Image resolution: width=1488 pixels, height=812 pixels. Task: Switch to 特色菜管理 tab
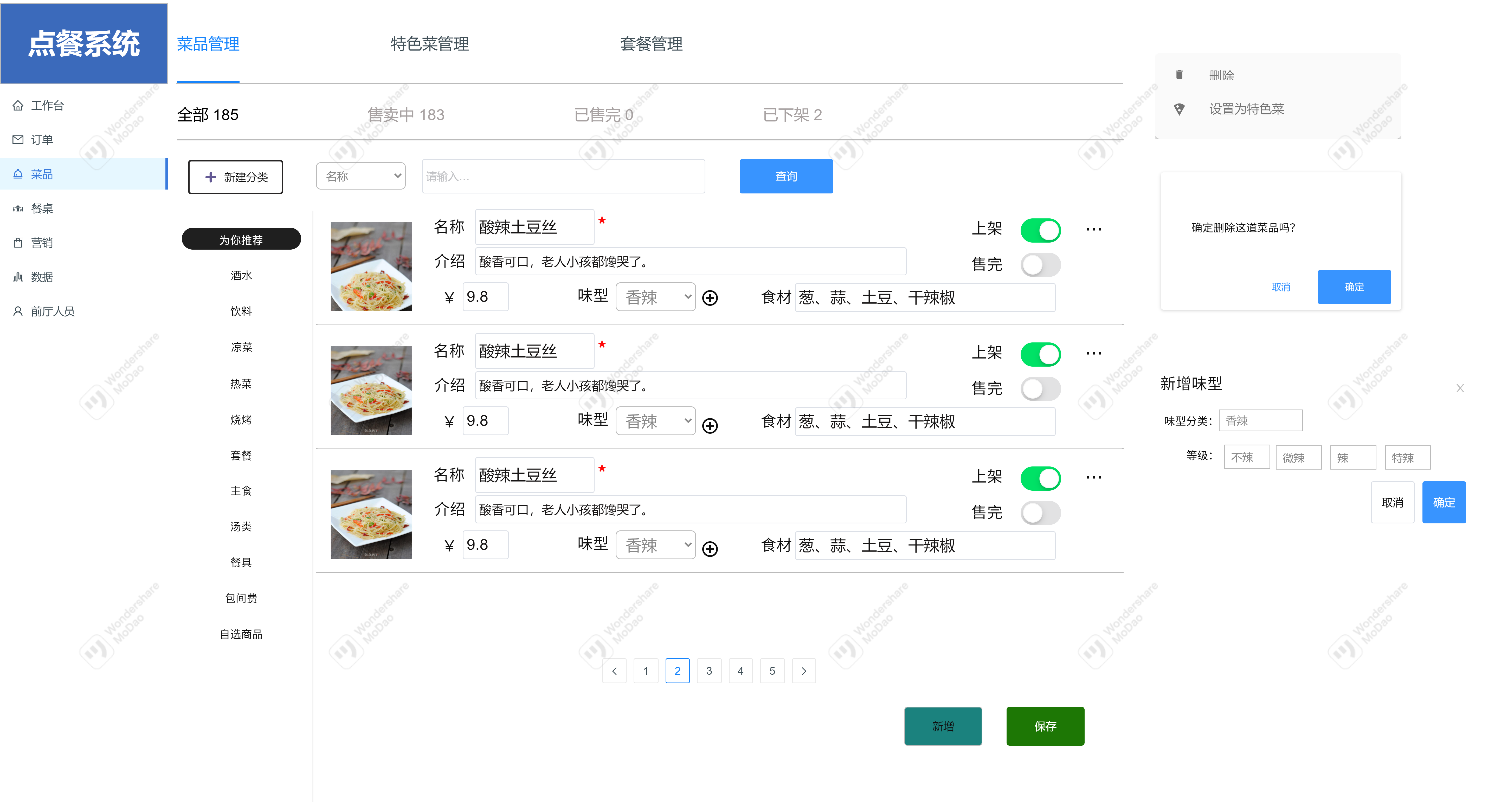pyautogui.click(x=429, y=44)
